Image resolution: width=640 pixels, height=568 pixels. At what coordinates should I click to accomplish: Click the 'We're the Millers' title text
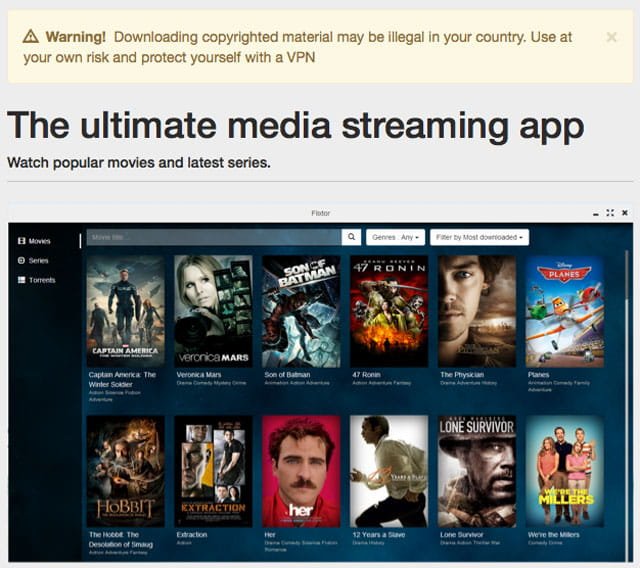click(x=553, y=535)
